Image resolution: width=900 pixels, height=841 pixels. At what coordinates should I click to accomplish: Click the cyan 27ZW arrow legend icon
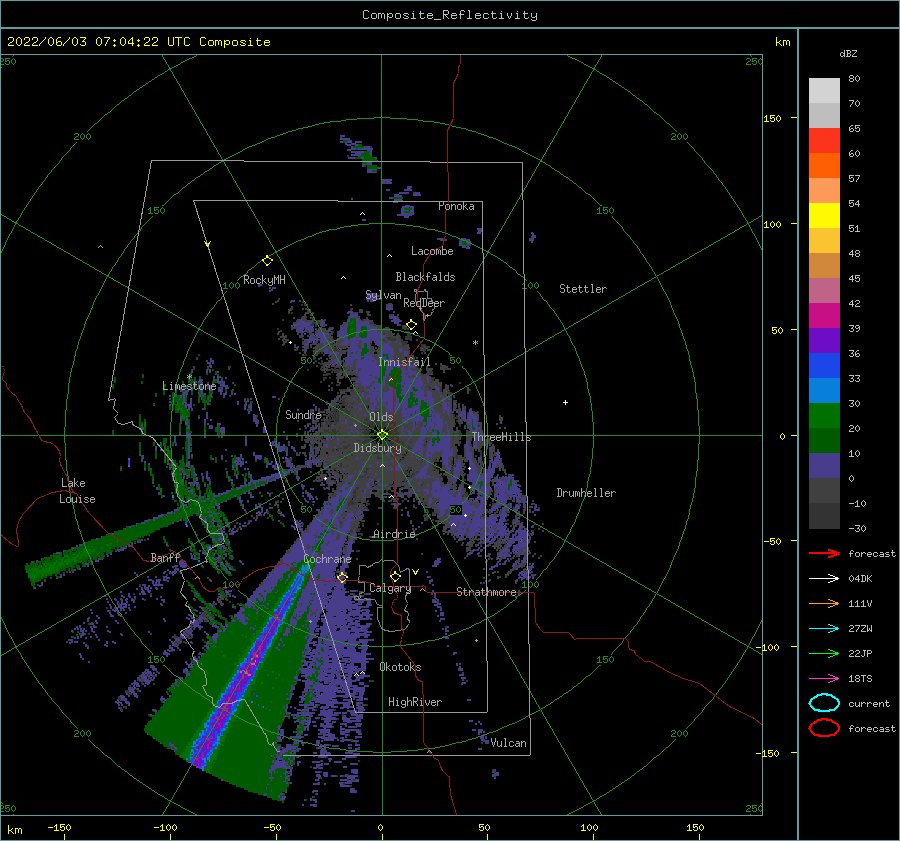(x=824, y=629)
